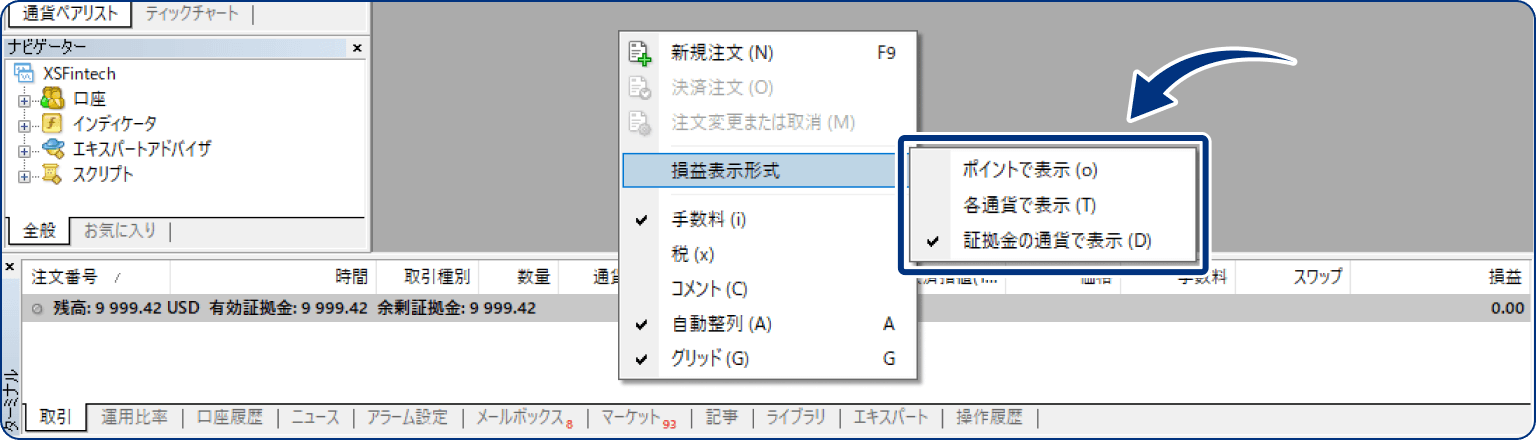Screen dimensions: 1536x440
Task: Select the XSFintech tree item label
Action: pos(80,74)
